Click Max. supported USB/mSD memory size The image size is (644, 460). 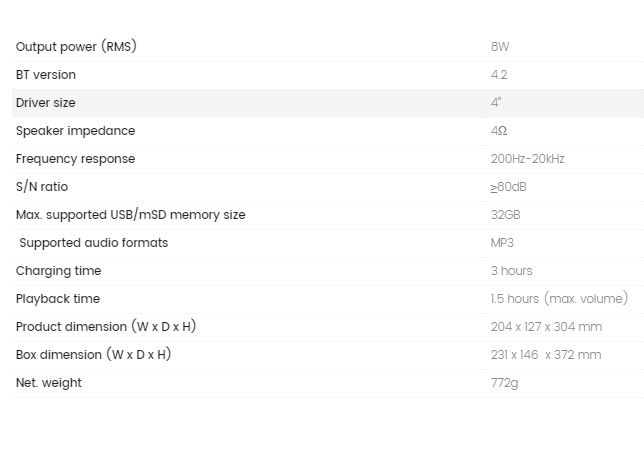click(x=131, y=215)
